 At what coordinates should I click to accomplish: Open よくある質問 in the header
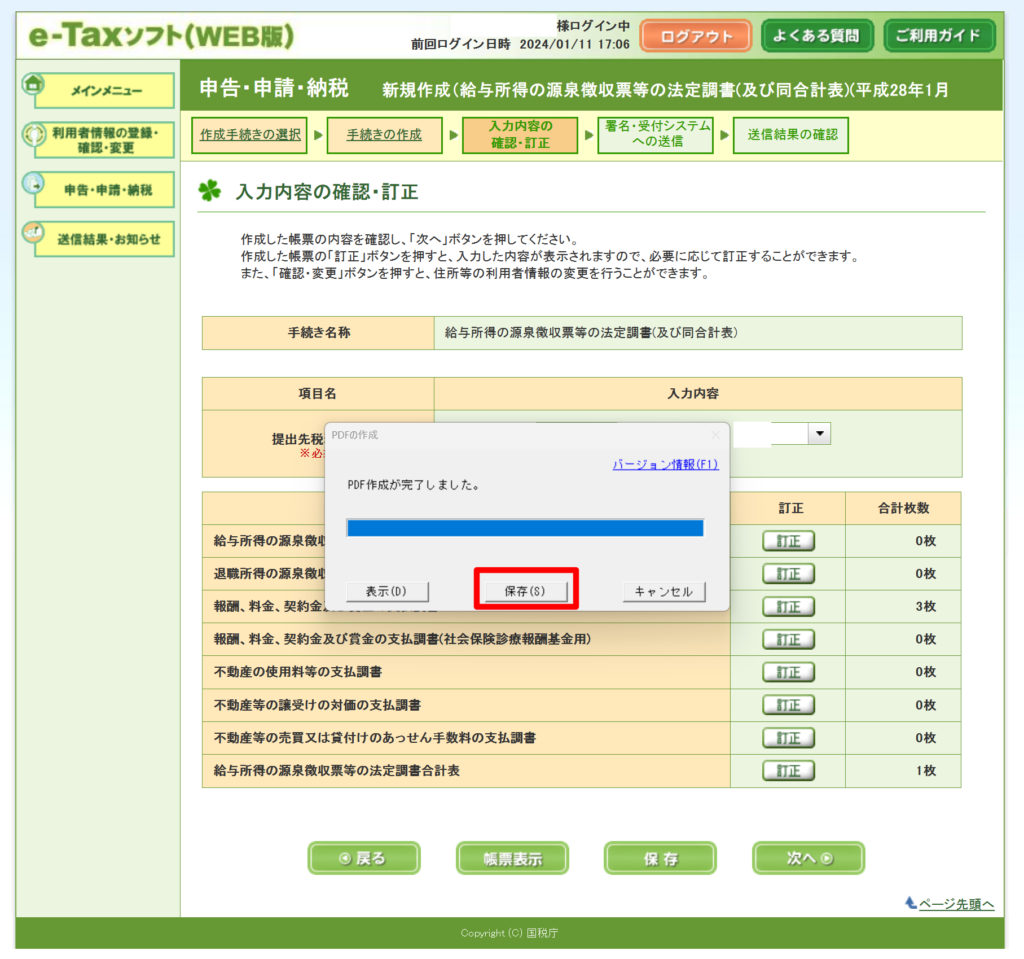(816, 36)
